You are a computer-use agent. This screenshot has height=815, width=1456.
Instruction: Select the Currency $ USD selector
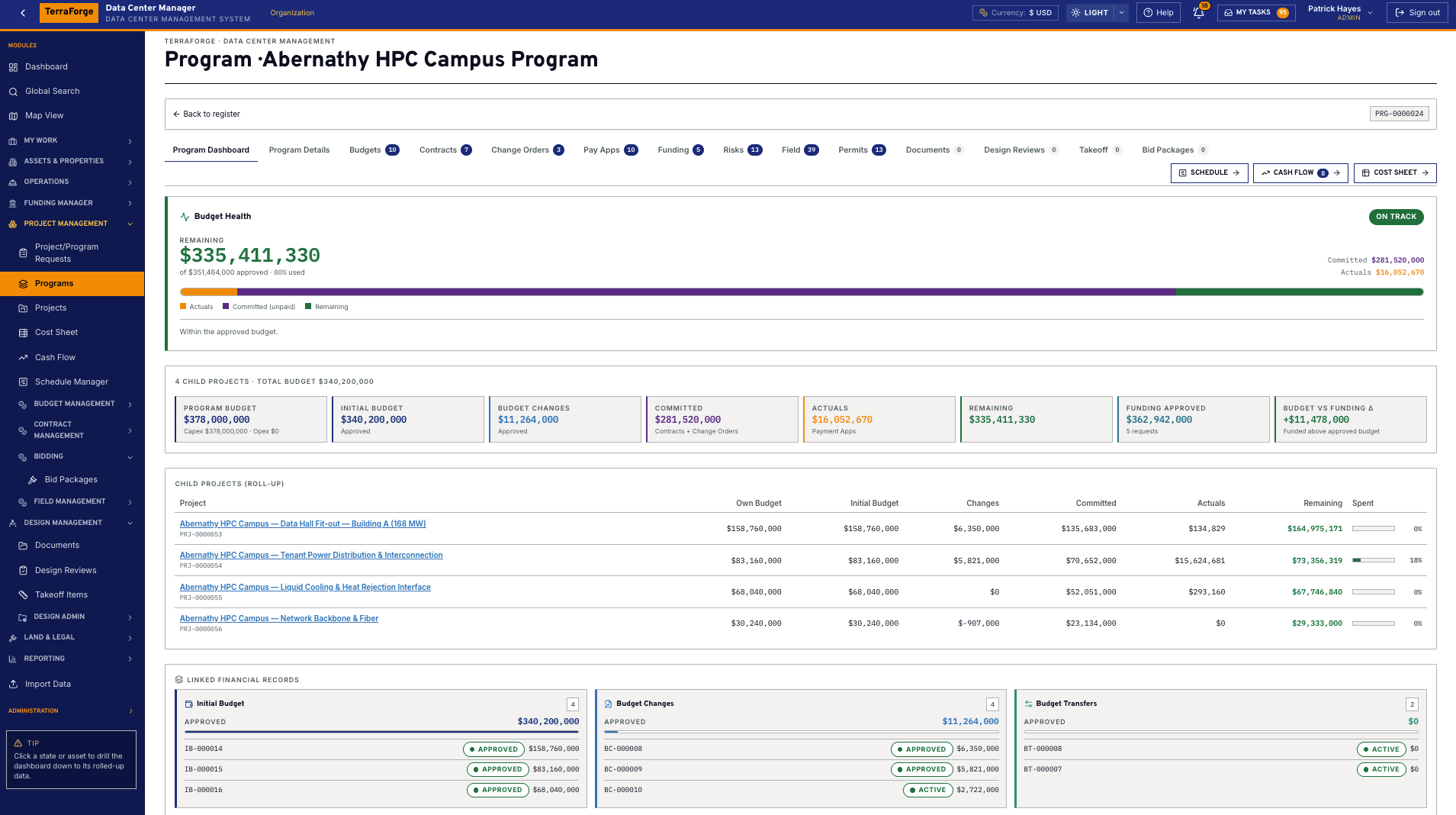pyautogui.click(x=1015, y=13)
